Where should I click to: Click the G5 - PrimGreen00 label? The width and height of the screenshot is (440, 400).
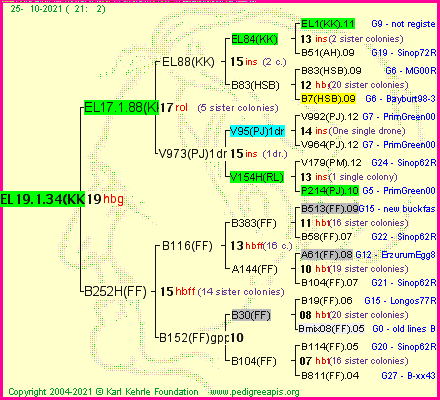coord(399,191)
